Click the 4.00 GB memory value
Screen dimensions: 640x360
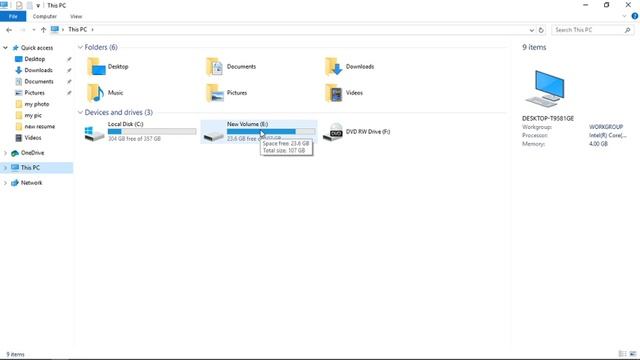click(598, 144)
